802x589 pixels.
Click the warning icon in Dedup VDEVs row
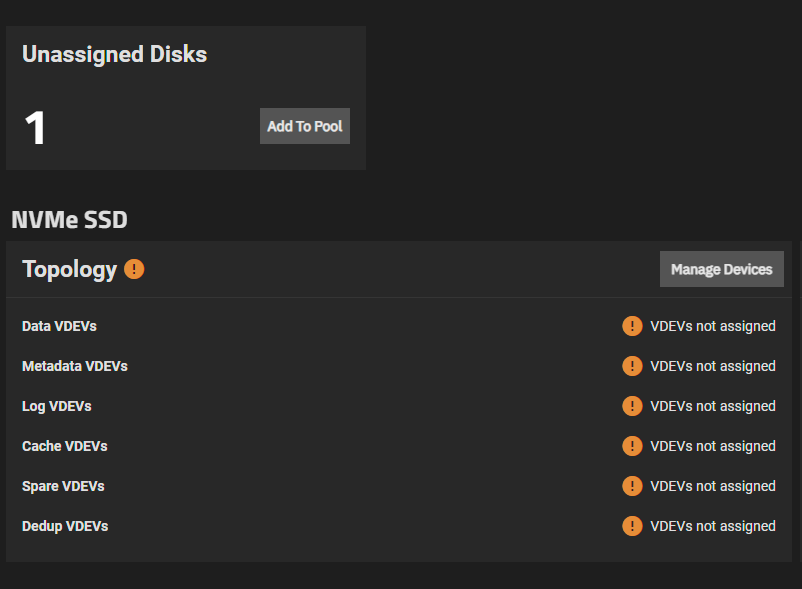[x=632, y=526]
